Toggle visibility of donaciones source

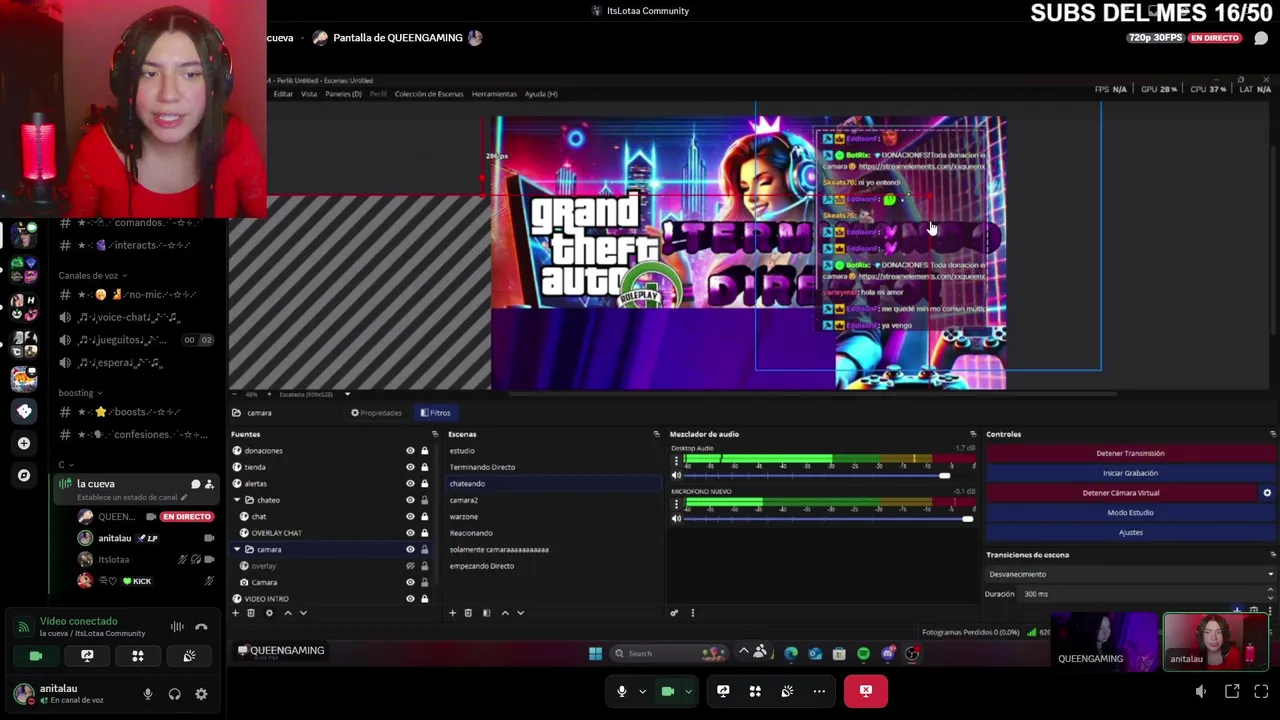[410, 451]
